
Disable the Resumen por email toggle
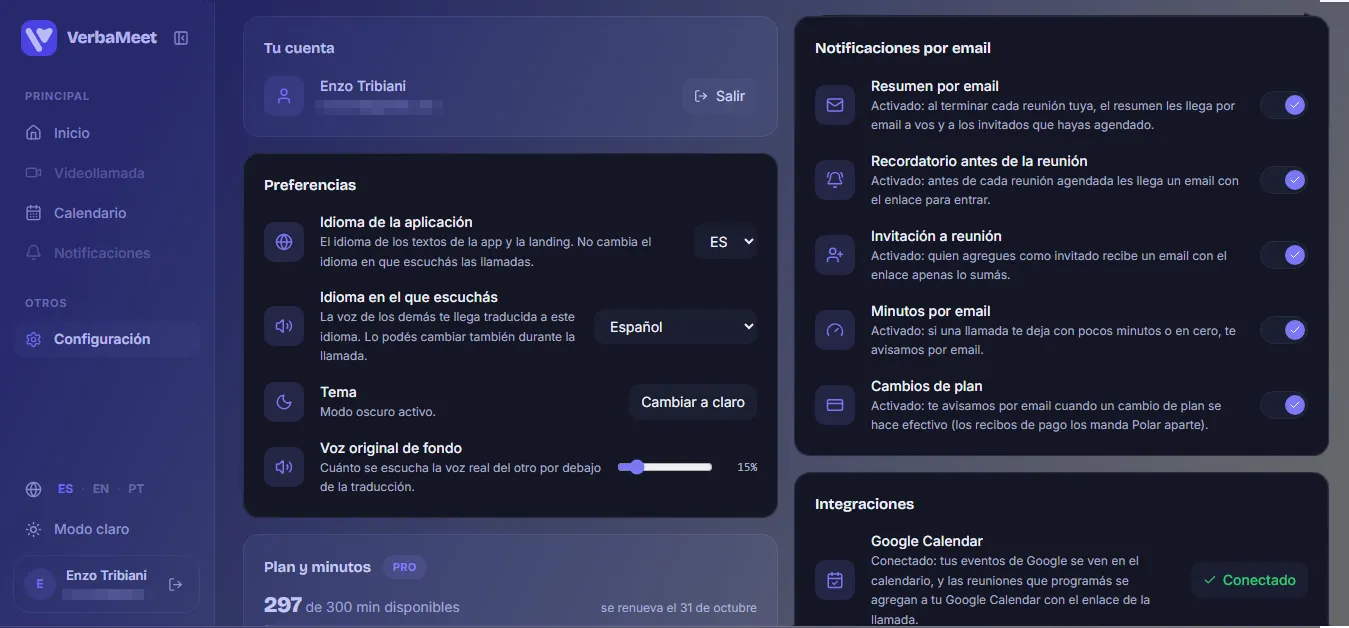tap(1283, 105)
